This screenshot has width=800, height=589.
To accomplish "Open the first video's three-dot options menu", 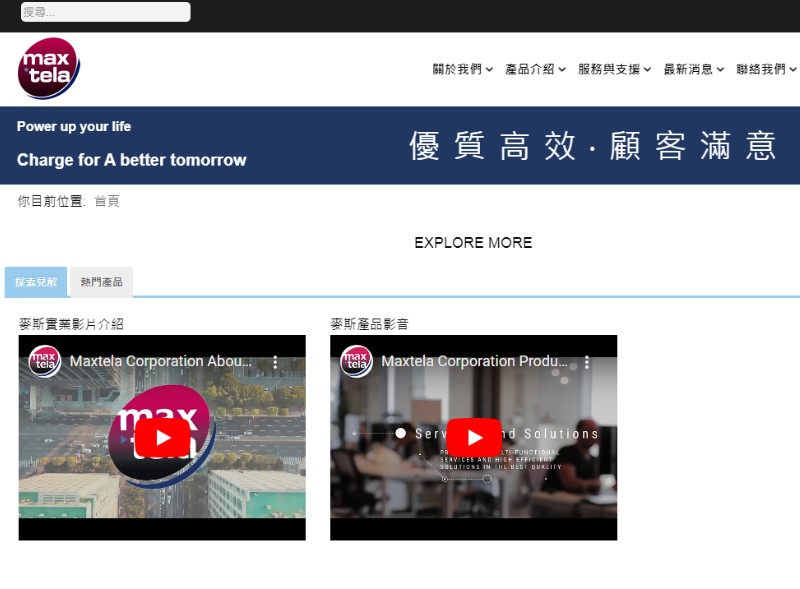I will click(x=276, y=362).
